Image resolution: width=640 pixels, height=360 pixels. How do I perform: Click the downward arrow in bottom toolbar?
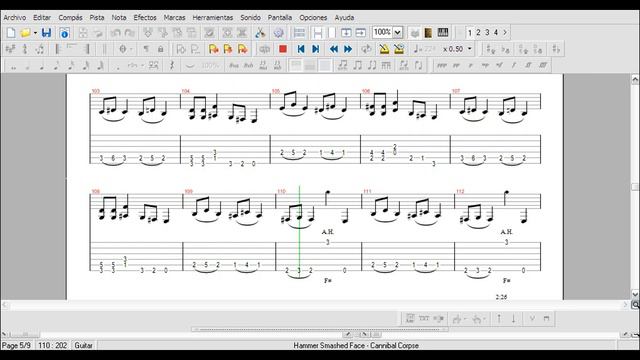click(513, 318)
